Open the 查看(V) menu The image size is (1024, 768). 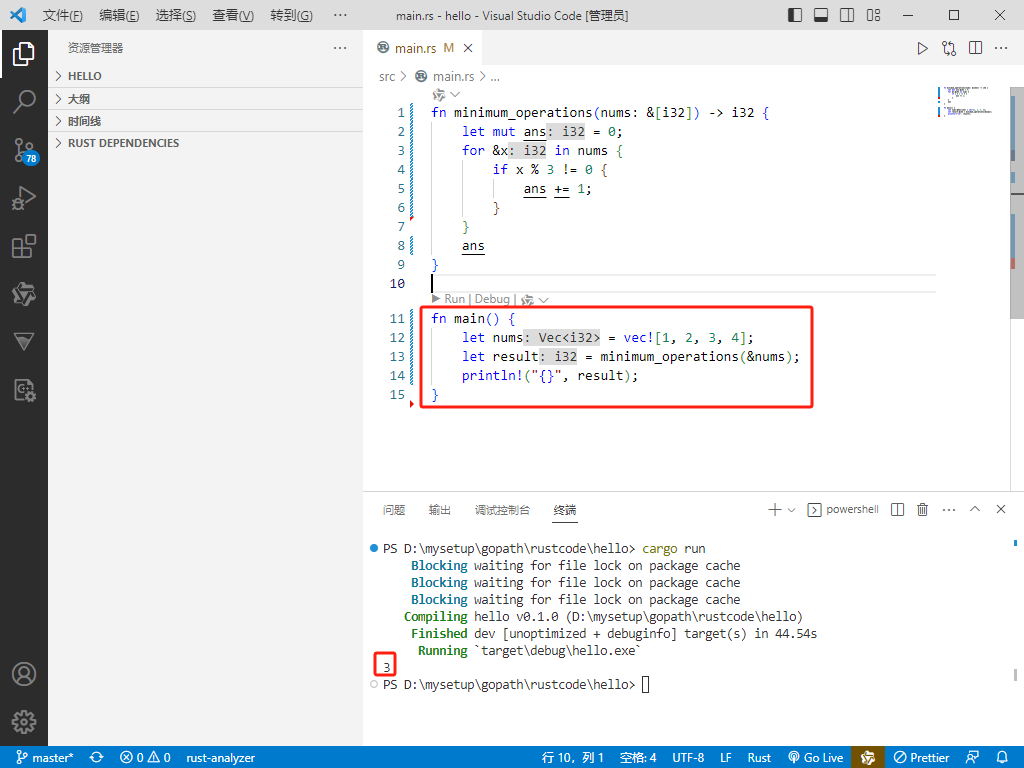tap(233, 15)
